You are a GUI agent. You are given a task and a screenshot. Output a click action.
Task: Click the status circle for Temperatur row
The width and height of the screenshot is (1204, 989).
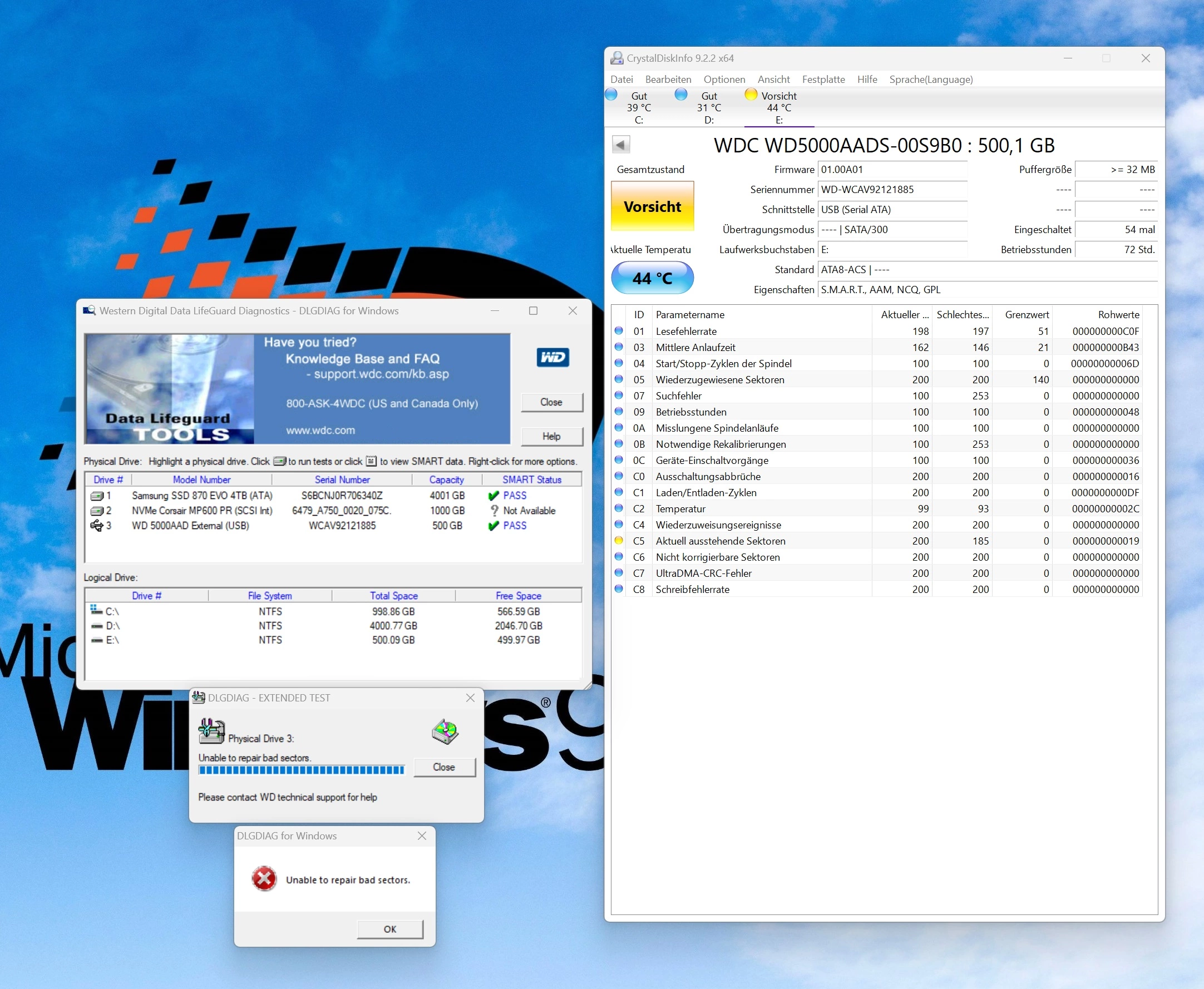[x=619, y=508]
